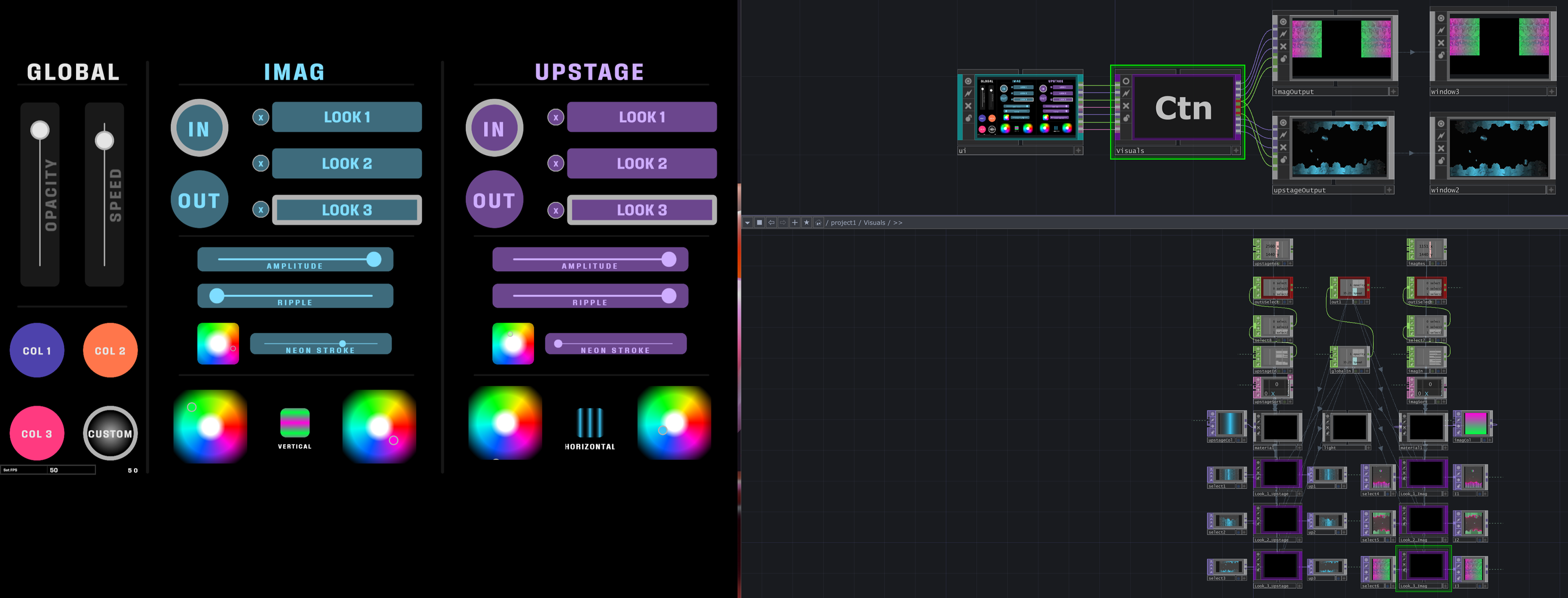Click the star bookmark icon in the path bar
The image size is (1568, 598).
(x=806, y=222)
